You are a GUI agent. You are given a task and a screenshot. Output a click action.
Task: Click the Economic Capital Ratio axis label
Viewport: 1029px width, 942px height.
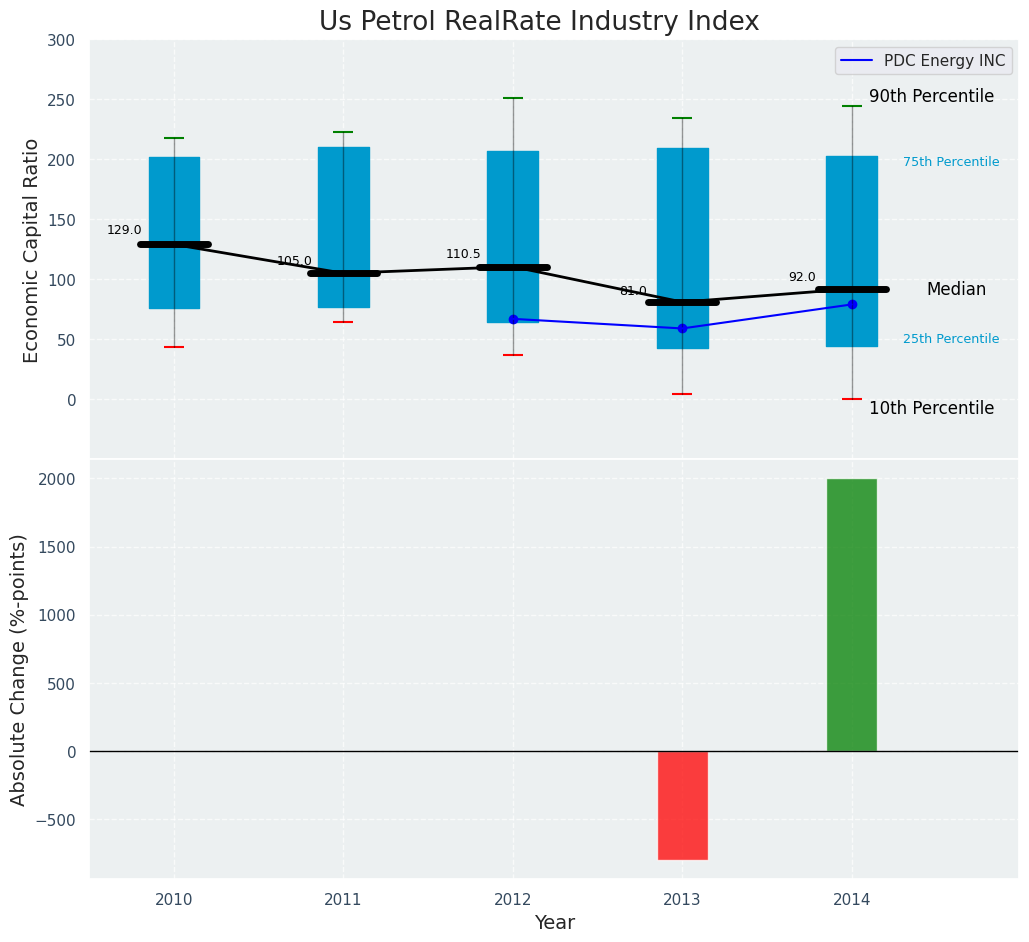(x=31, y=250)
